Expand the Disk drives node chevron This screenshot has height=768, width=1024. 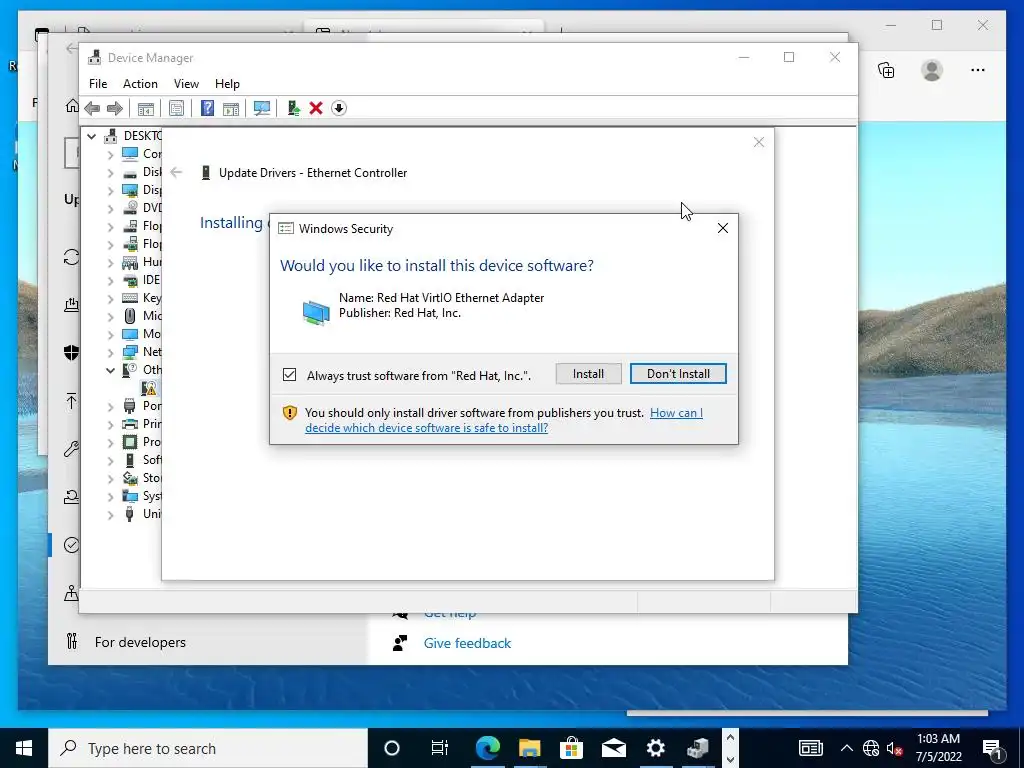coord(110,173)
